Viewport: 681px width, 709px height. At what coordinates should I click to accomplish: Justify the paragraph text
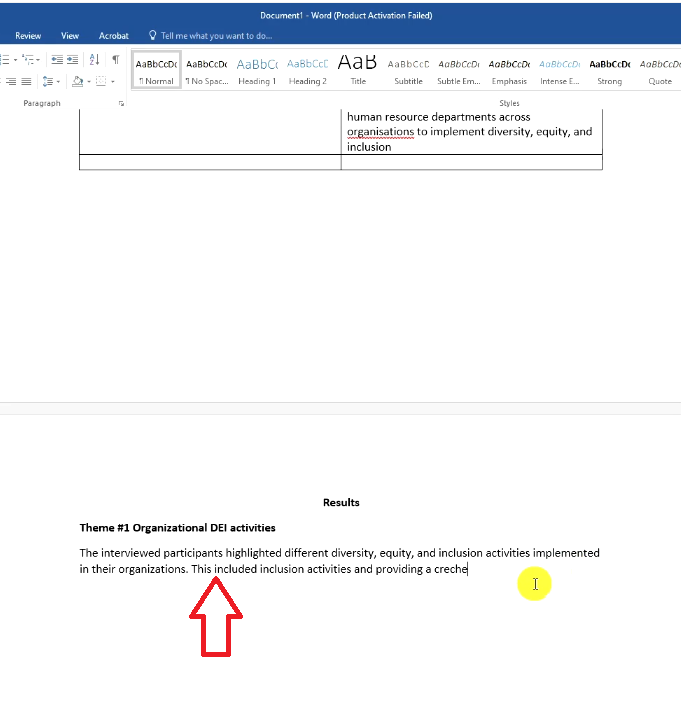click(26, 82)
